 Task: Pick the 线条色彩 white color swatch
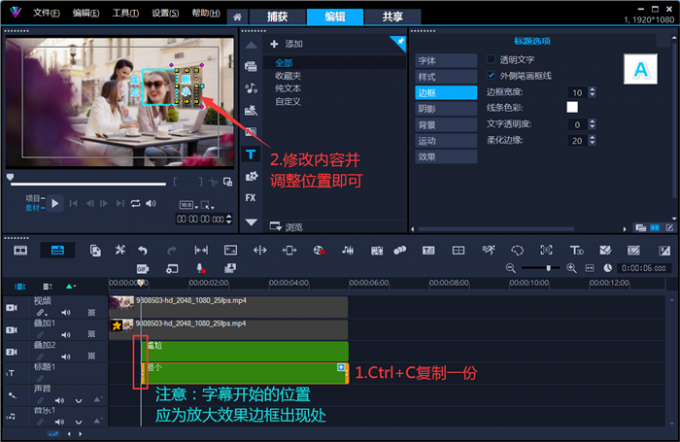point(572,107)
